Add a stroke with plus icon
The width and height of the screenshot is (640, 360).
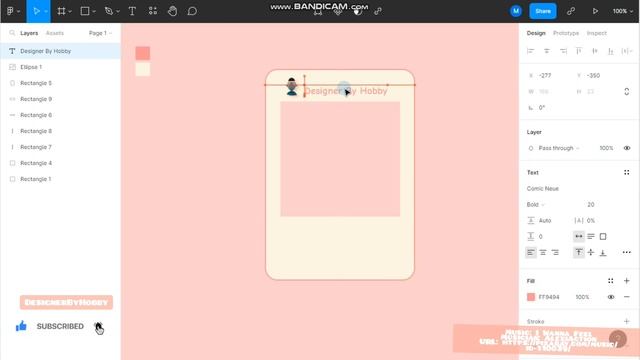(x=627, y=322)
